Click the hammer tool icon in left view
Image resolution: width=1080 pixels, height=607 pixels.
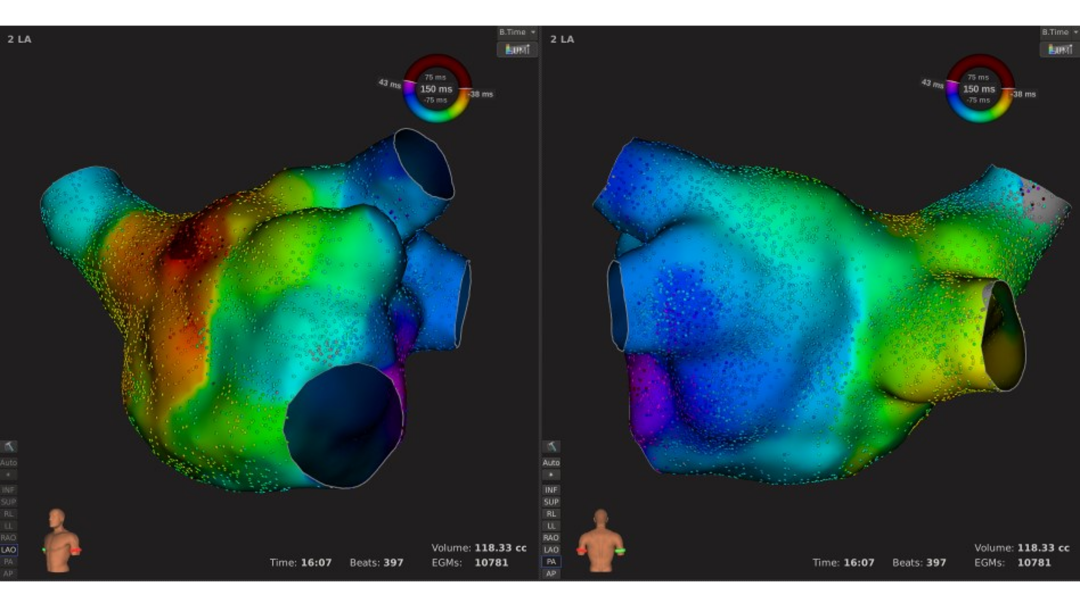tap(9, 447)
